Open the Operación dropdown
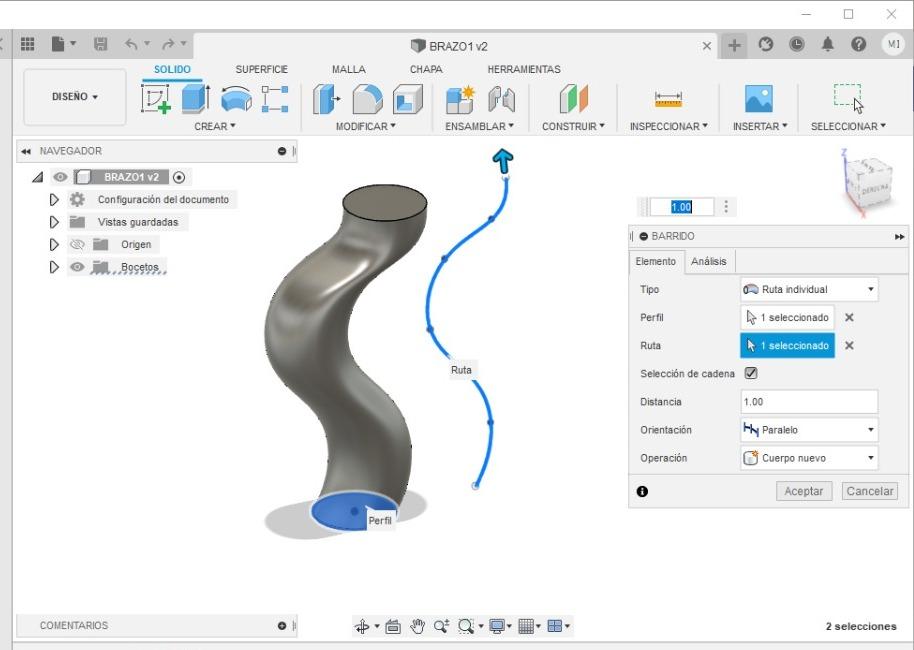Viewport: 914px width, 650px height. coord(809,458)
